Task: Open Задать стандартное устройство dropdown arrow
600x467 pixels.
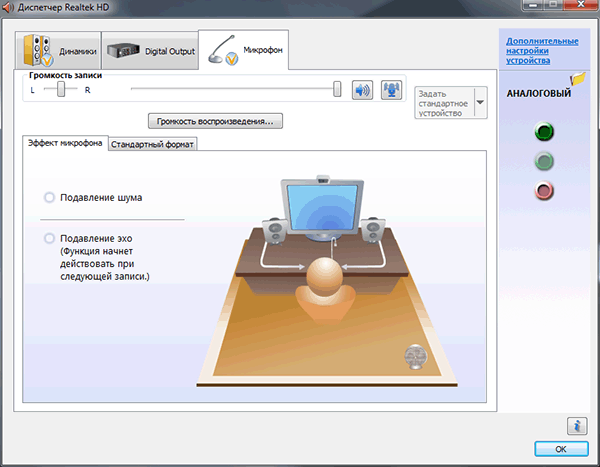Action: 480,102
